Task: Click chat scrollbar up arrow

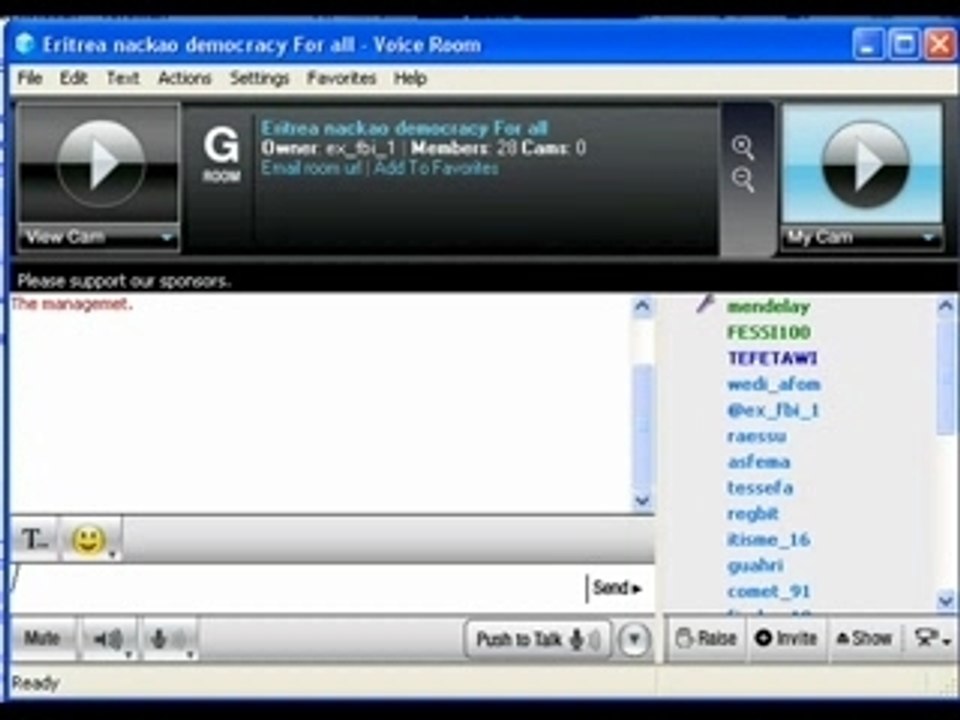Action: [642, 306]
